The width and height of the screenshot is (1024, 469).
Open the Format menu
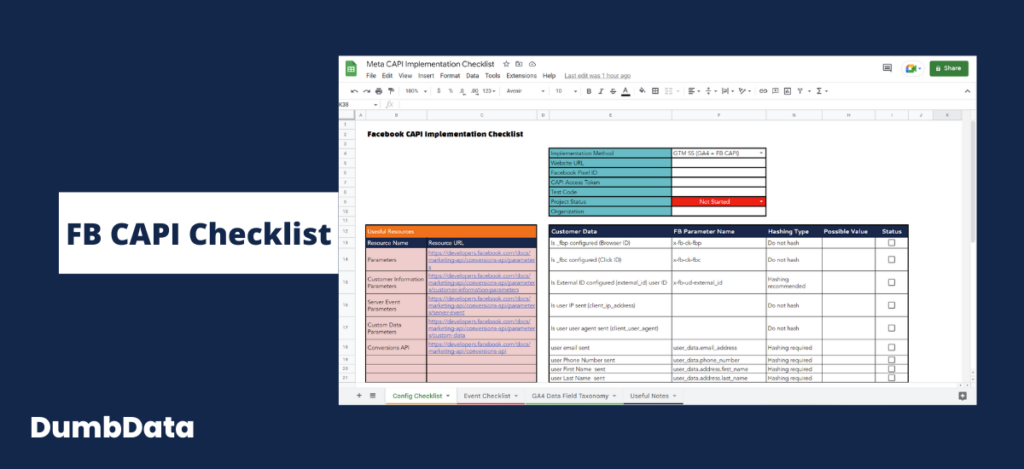[x=450, y=76]
